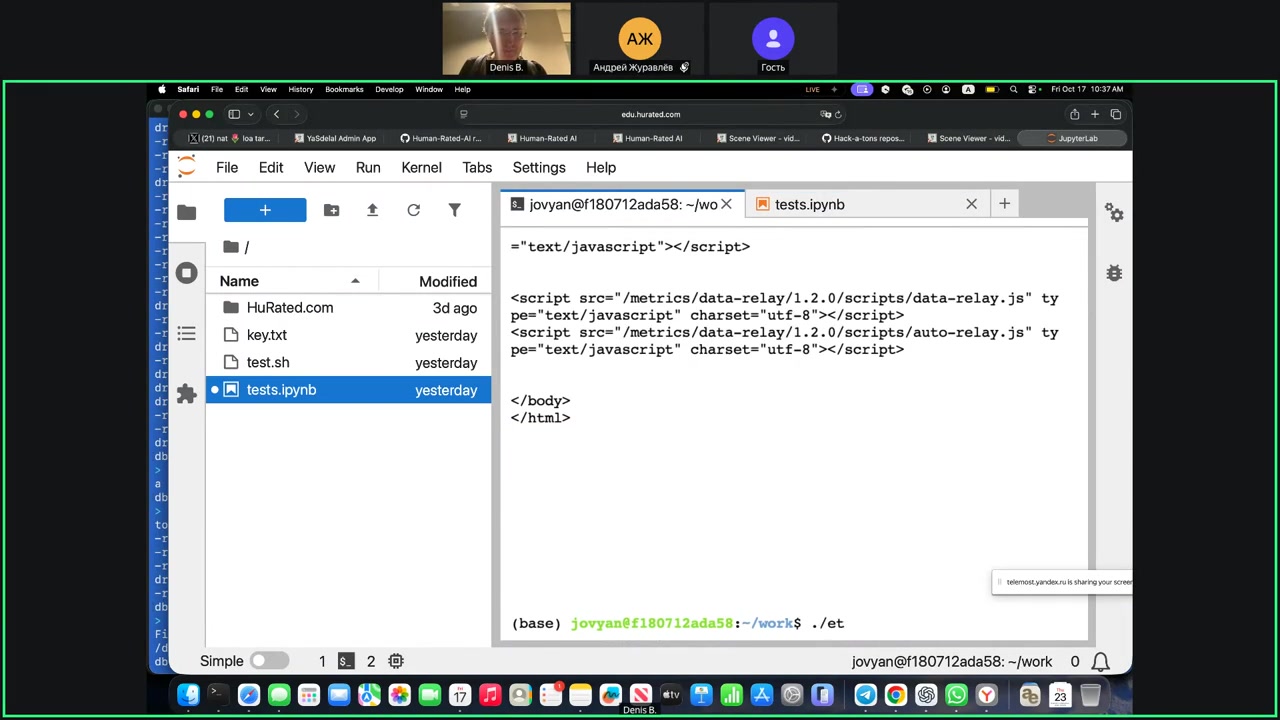Click the blue New Launcher plus button
The width and height of the screenshot is (1280, 720).
(x=265, y=210)
